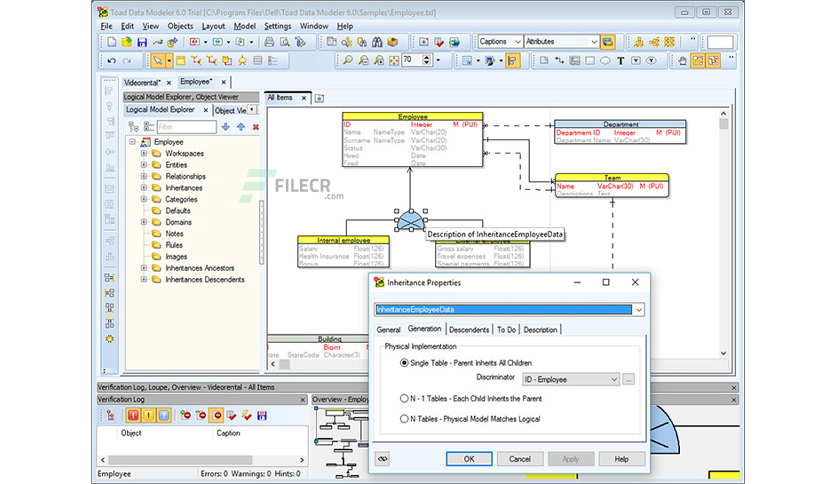Move item down with blue arrow in explorer

(x=226, y=127)
